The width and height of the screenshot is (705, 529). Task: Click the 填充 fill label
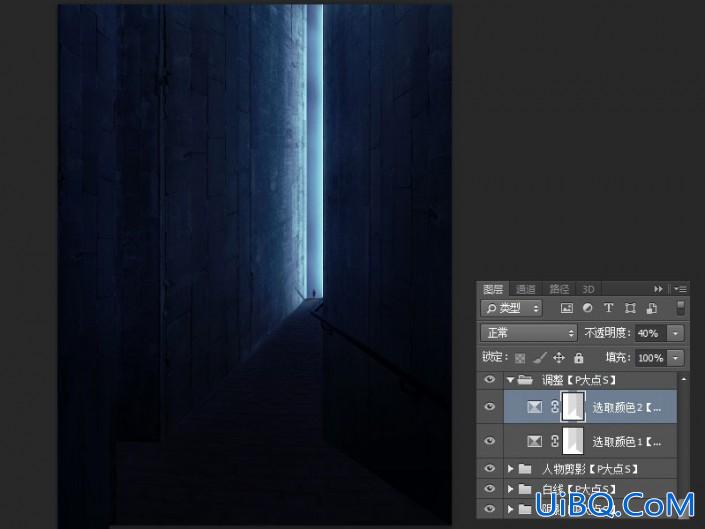[618, 358]
